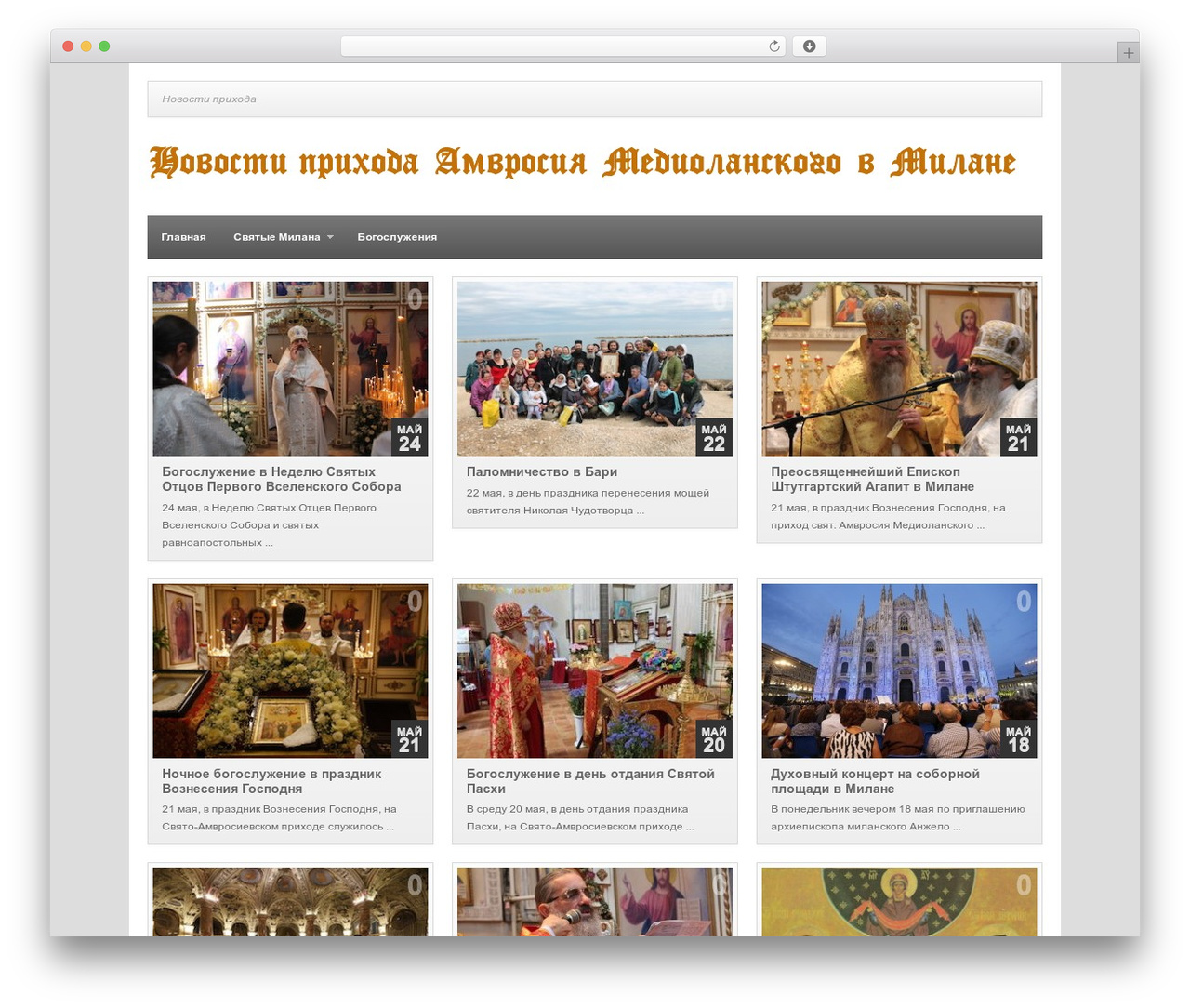The height and width of the screenshot is (1008, 1190).
Task: Open post titled Паломничество в Бари
Action: coord(542,471)
